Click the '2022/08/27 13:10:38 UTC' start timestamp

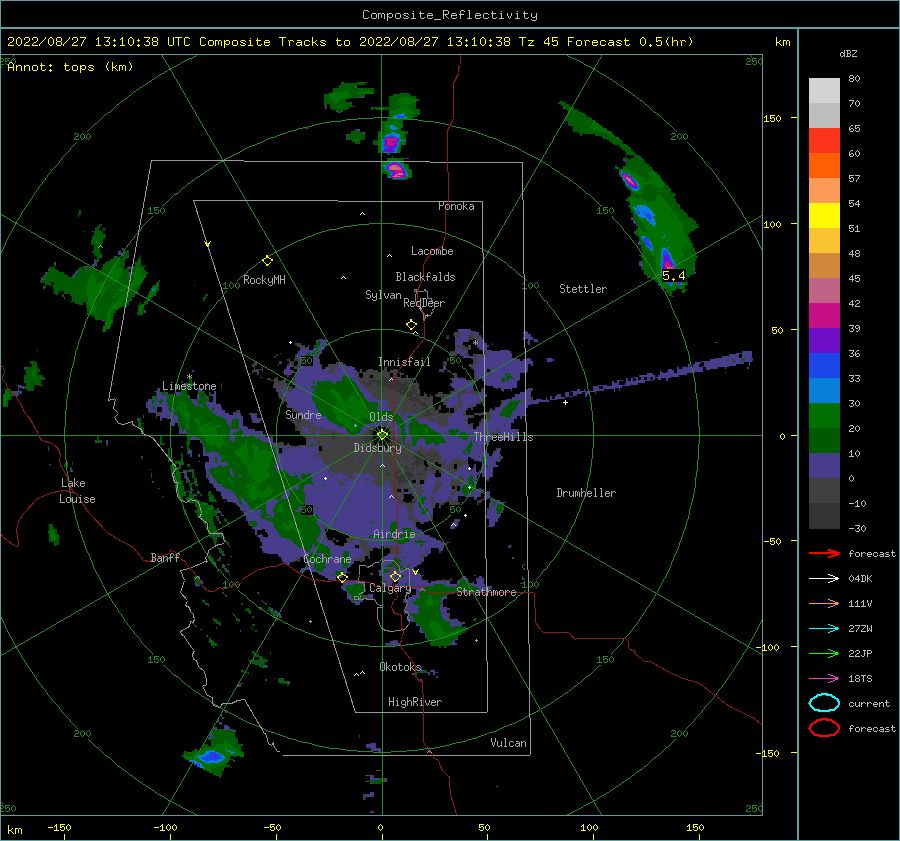click(99, 42)
